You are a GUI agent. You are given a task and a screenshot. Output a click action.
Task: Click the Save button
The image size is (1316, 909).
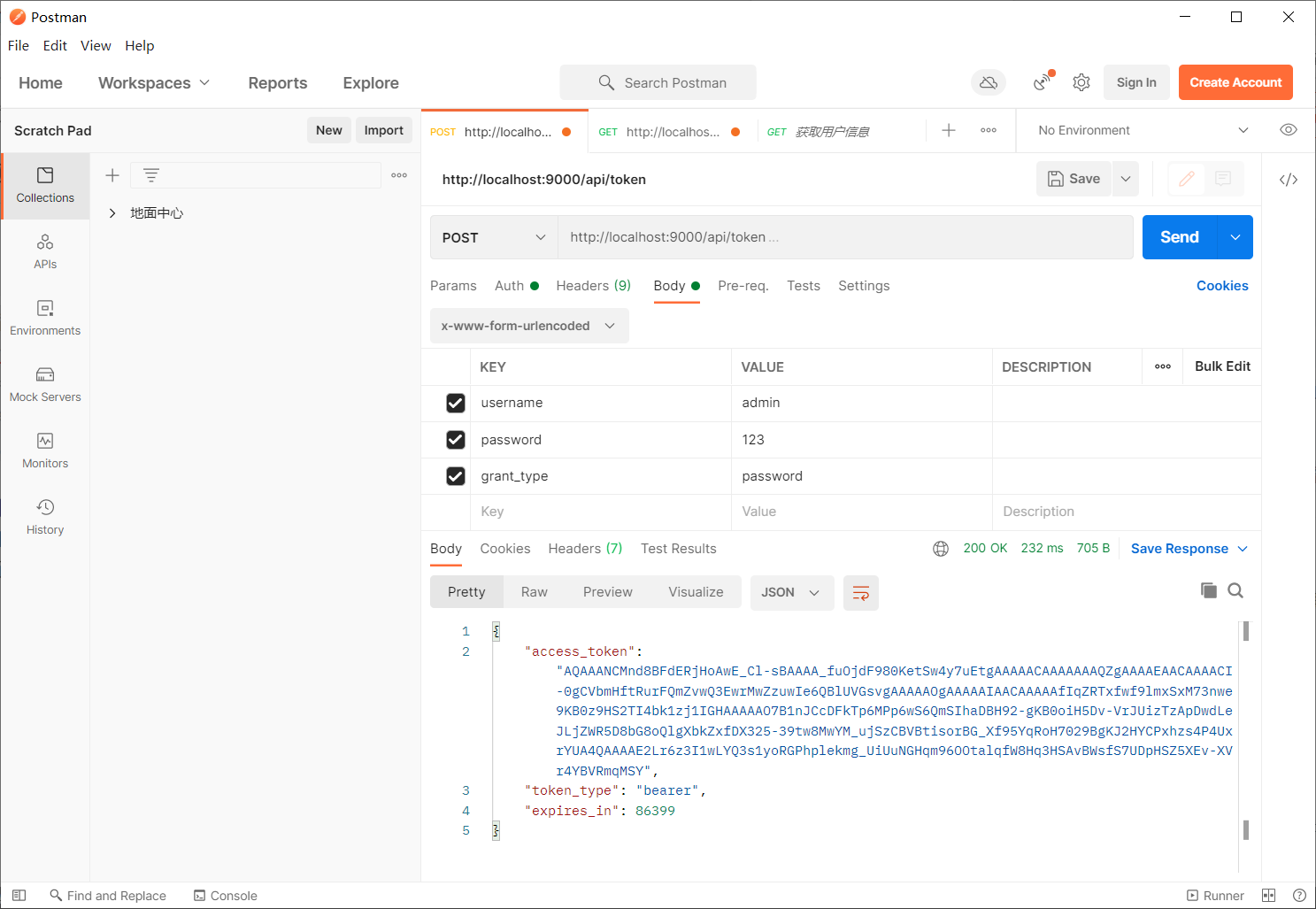click(x=1074, y=179)
